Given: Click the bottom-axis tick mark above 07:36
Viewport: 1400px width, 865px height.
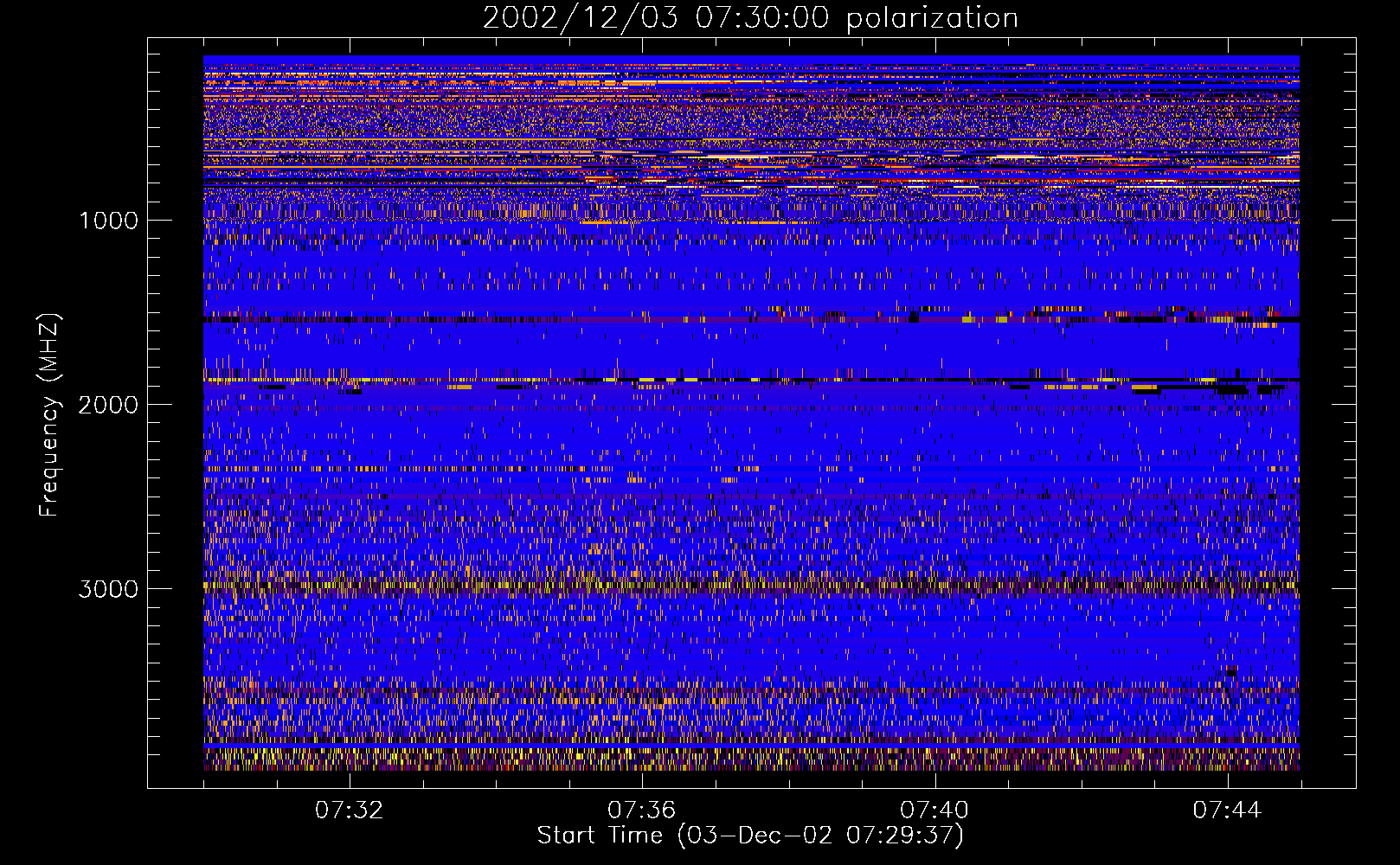Looking at the screenshot, I should [x=642, y=780].
